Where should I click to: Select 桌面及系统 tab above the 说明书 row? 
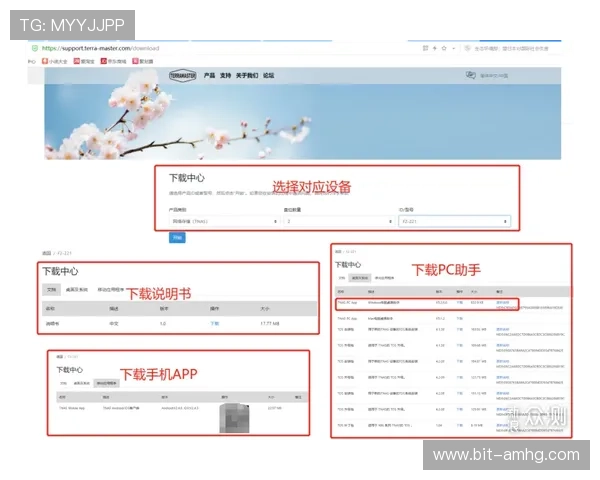pyautogui.click(x=77, y=290)
